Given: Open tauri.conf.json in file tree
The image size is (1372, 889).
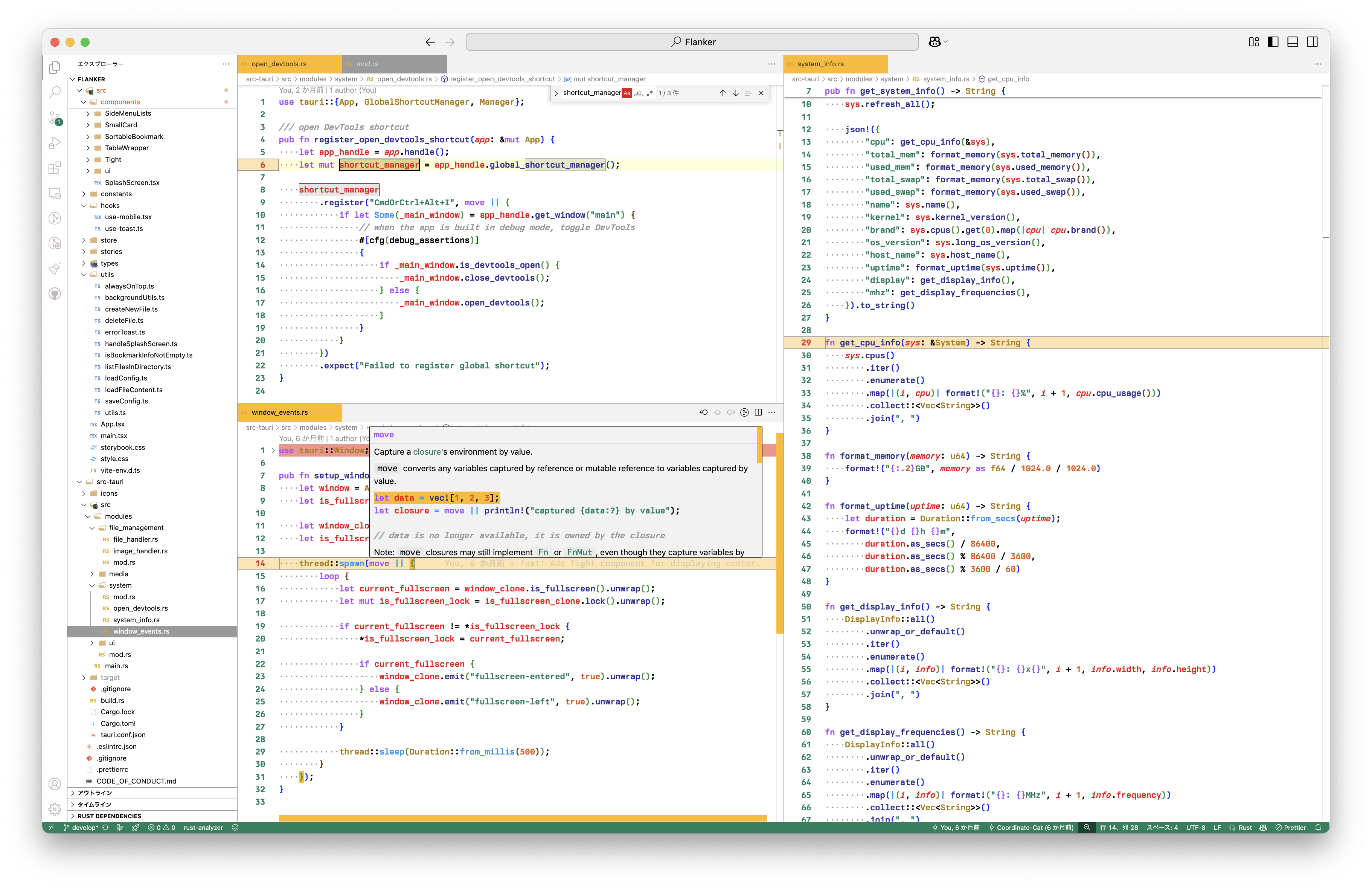Looking at the screenshot, I should pyautogui.click(x=123, y=735).
